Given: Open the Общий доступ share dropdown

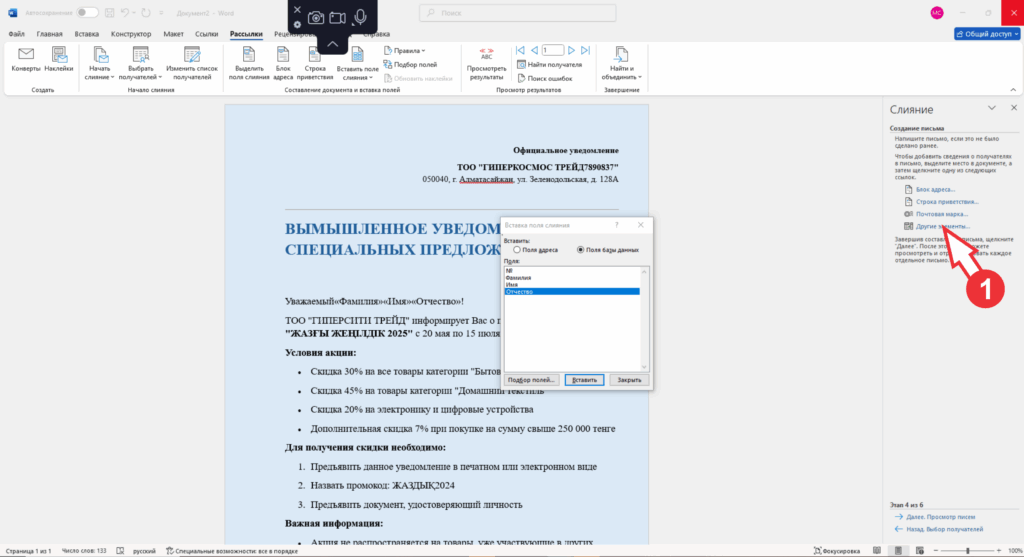Looking at the screenshot, I should [x=987, y=34].
